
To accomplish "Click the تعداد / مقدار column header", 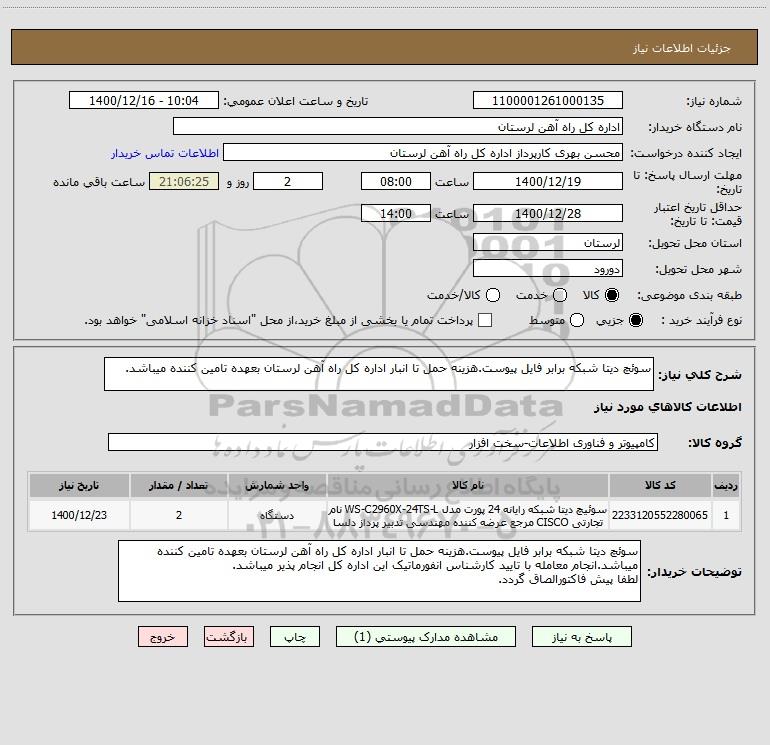I will pos(179,485).
